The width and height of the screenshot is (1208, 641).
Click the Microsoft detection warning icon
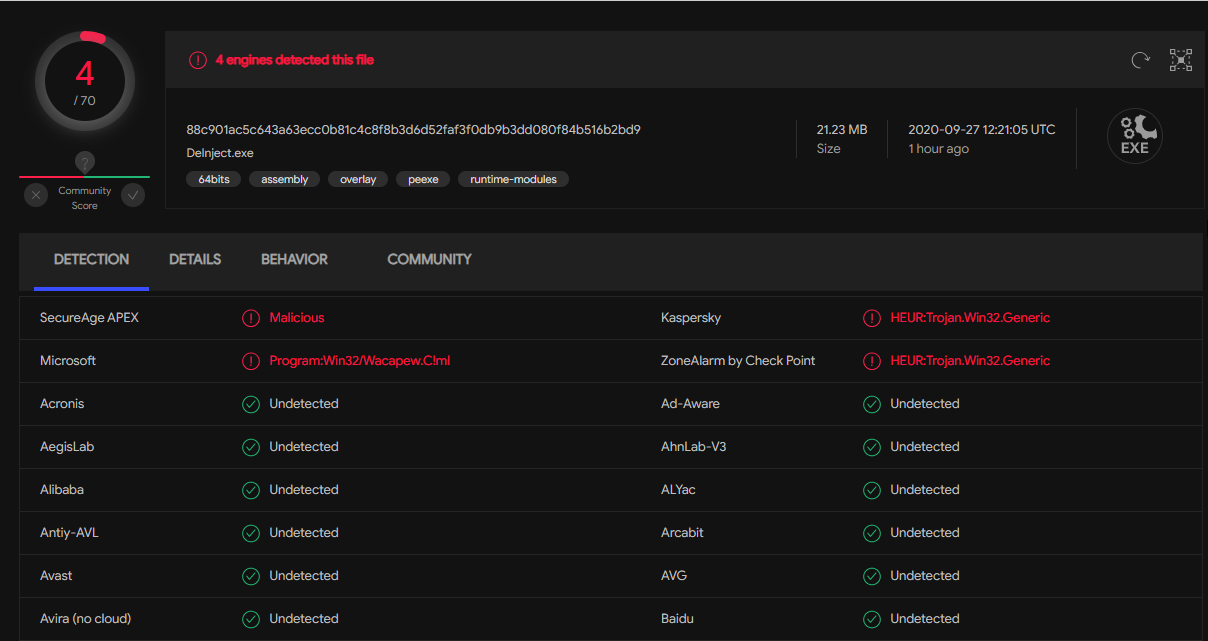coord(251,361)
